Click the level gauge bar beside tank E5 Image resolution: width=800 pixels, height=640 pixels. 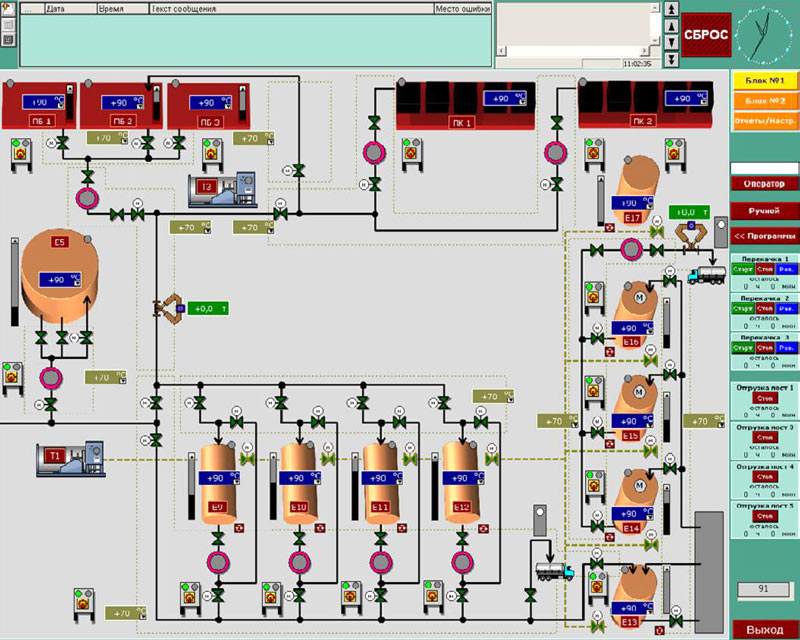(x=15, y=282)
